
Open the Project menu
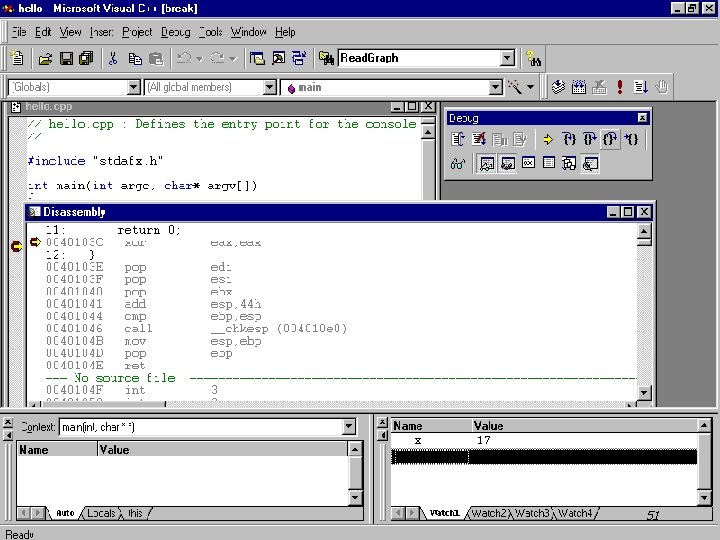pyautogui.click(x=137, y=32)
